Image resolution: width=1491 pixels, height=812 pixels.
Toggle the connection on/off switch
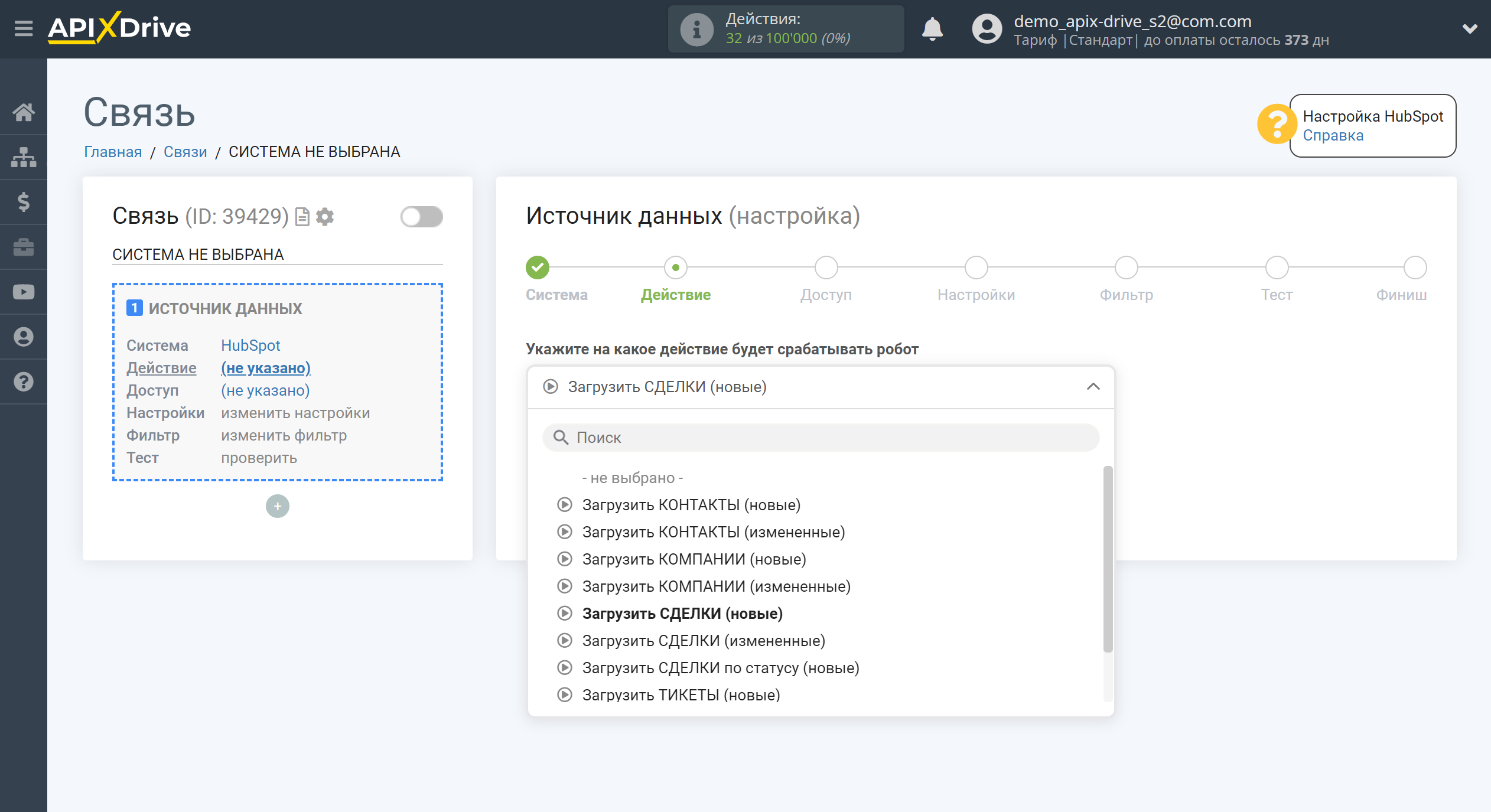[421, 217]
